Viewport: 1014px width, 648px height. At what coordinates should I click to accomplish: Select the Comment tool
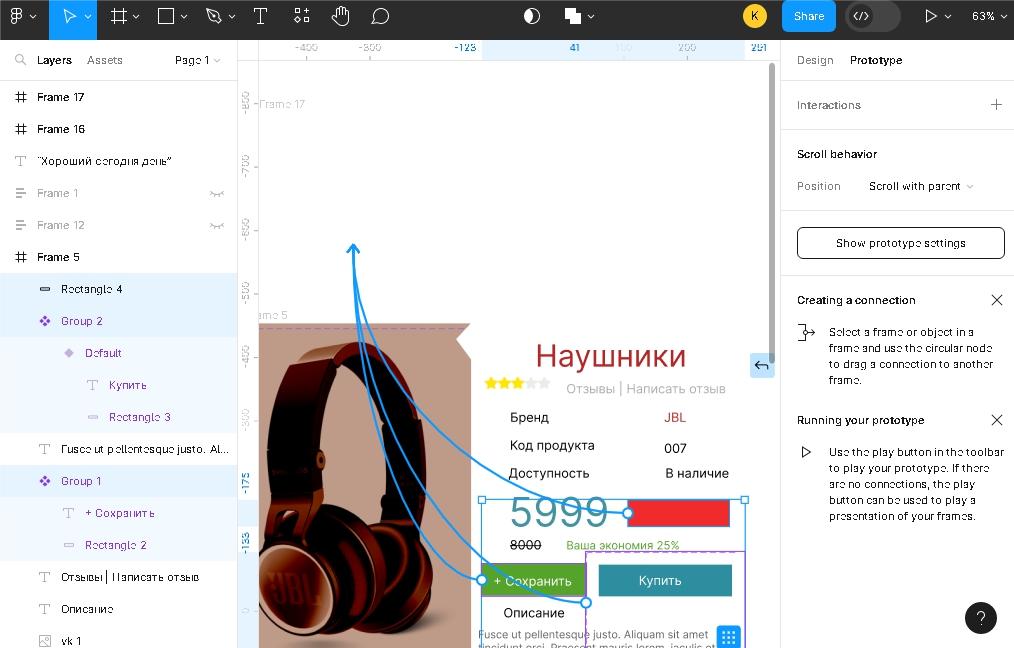click(x=380, y=16)
